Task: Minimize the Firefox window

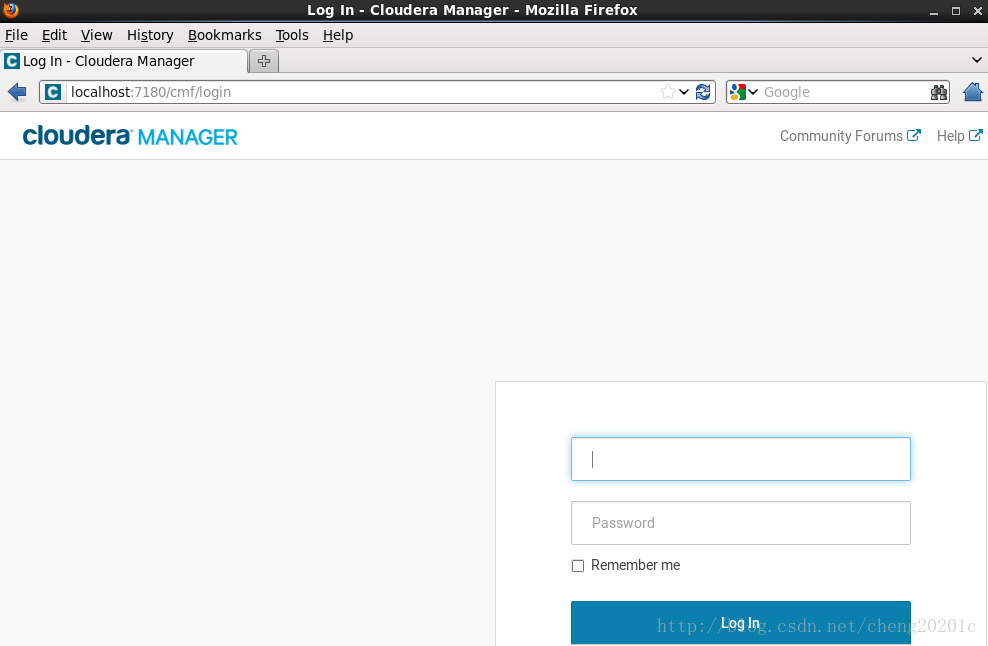Action: point(934,11)
